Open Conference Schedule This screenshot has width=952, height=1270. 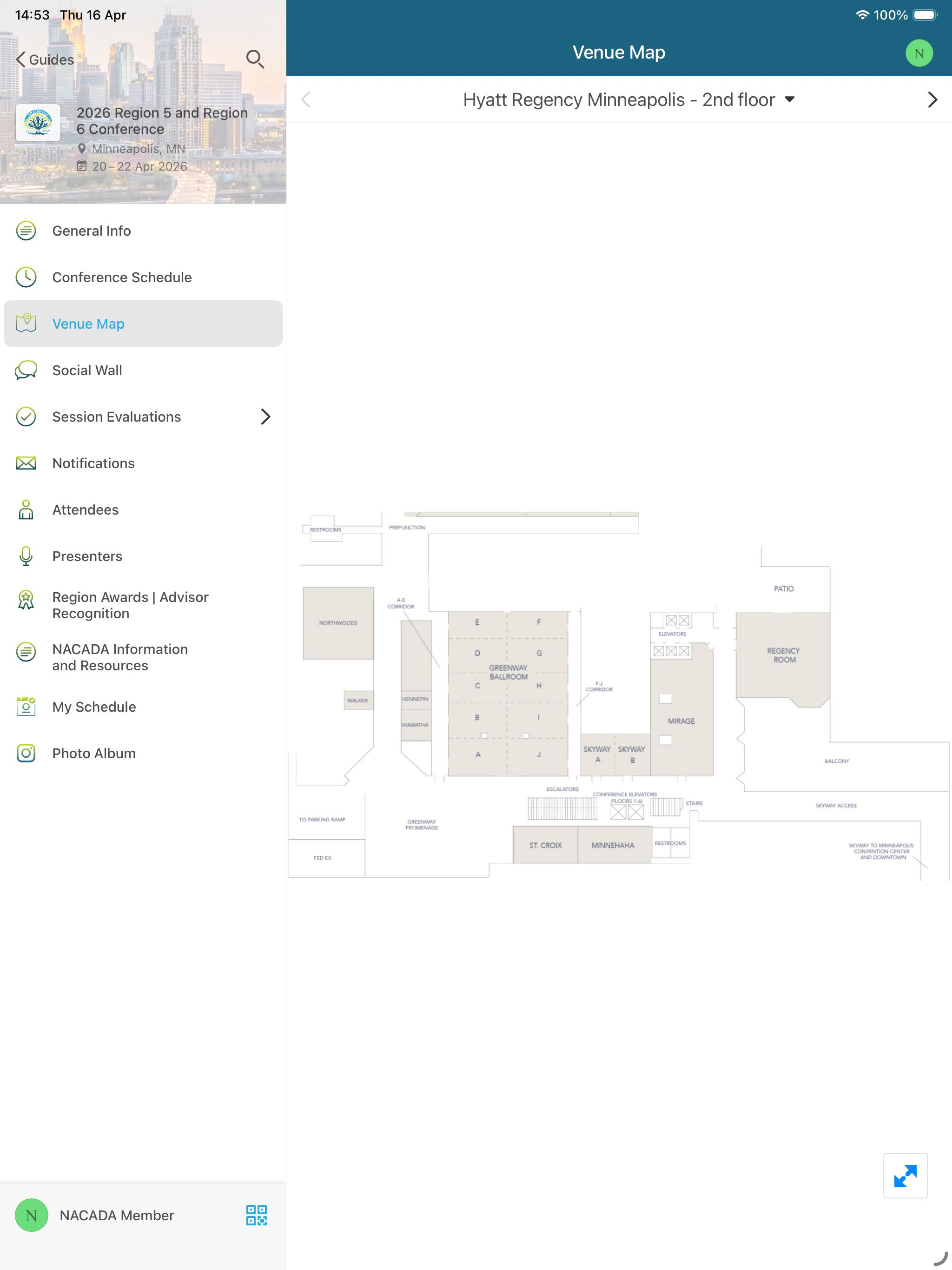[143, 278]
